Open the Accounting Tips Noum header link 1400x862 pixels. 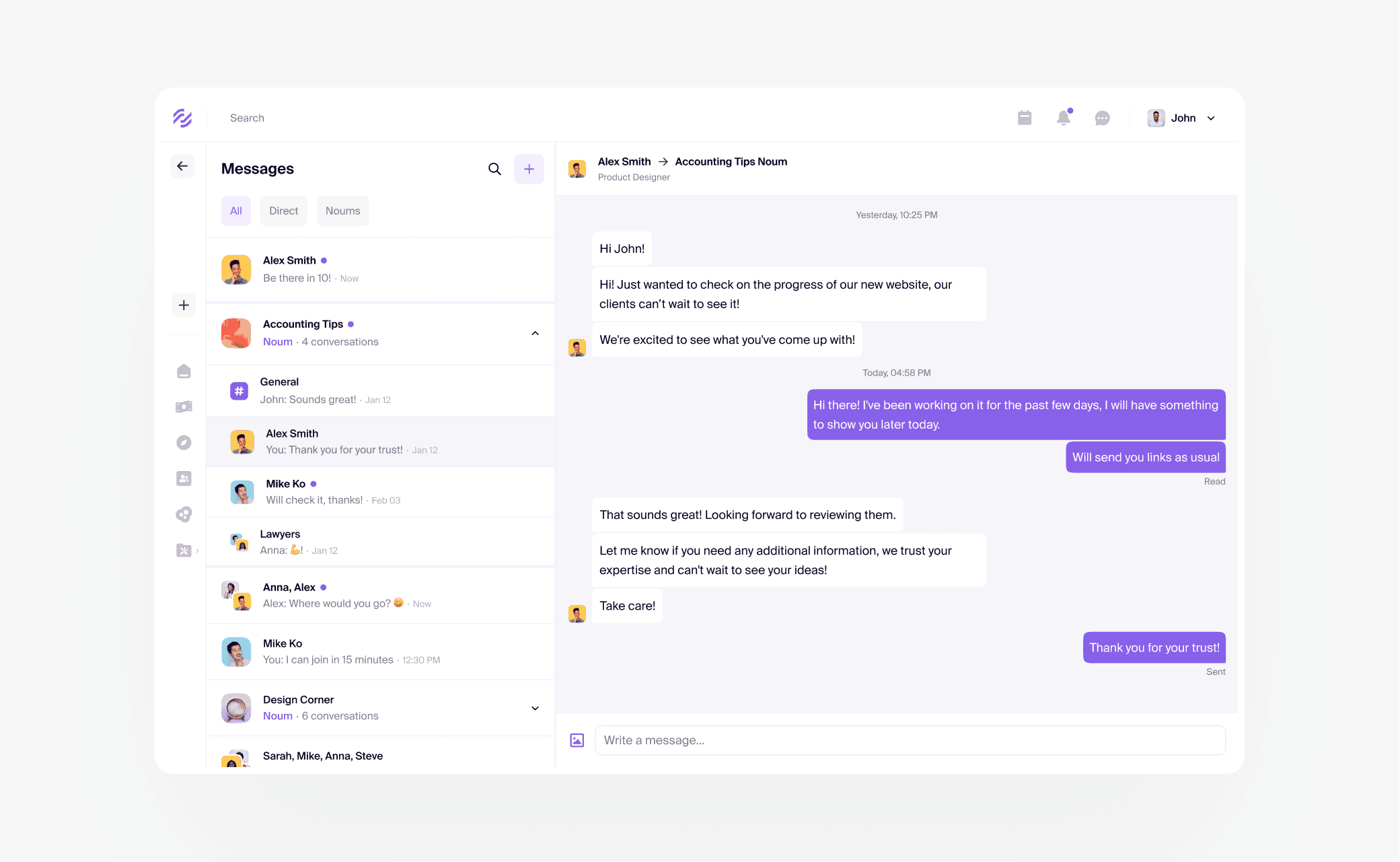point(731,161)
